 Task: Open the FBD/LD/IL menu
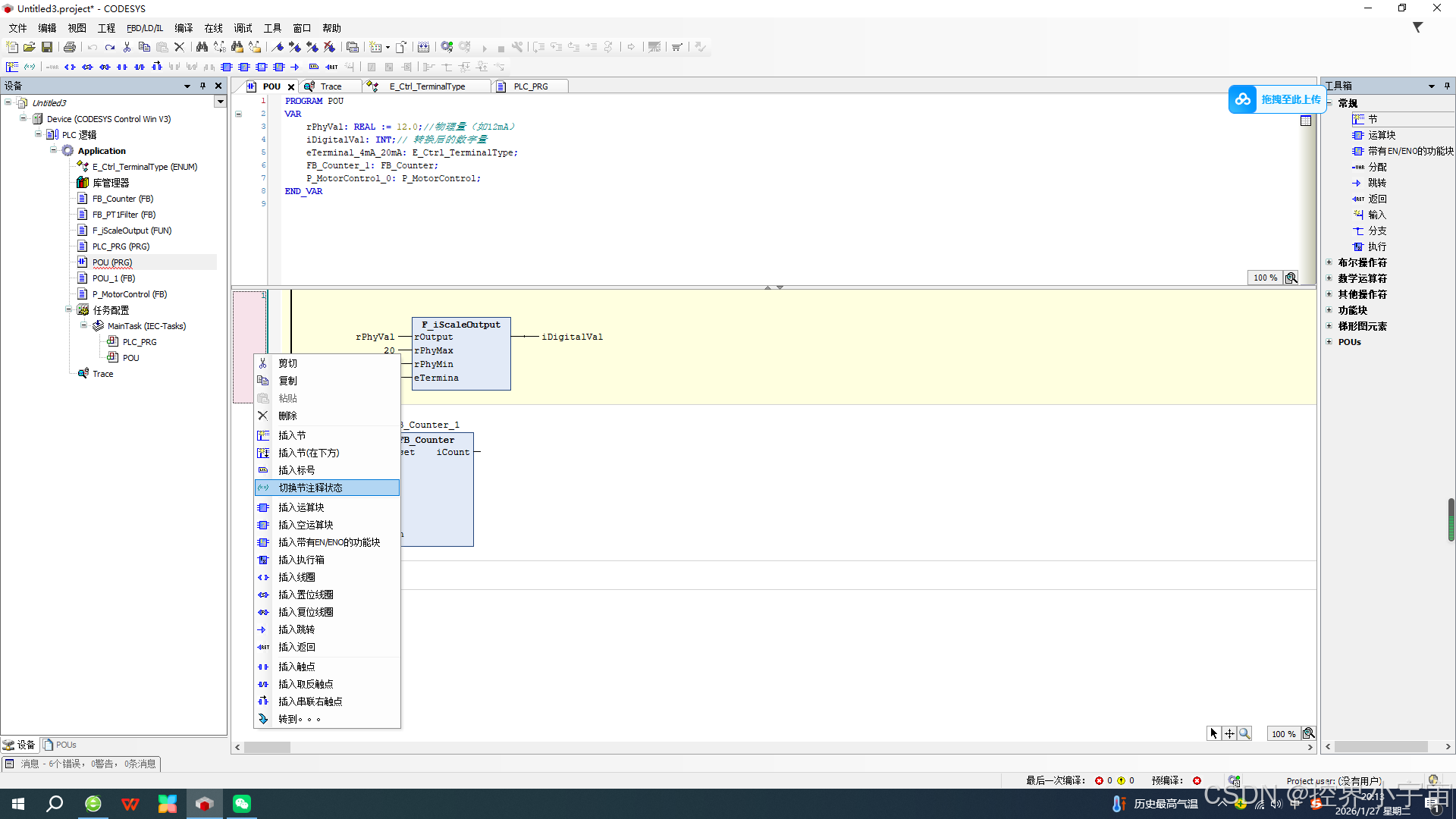[x=144, y=28]
